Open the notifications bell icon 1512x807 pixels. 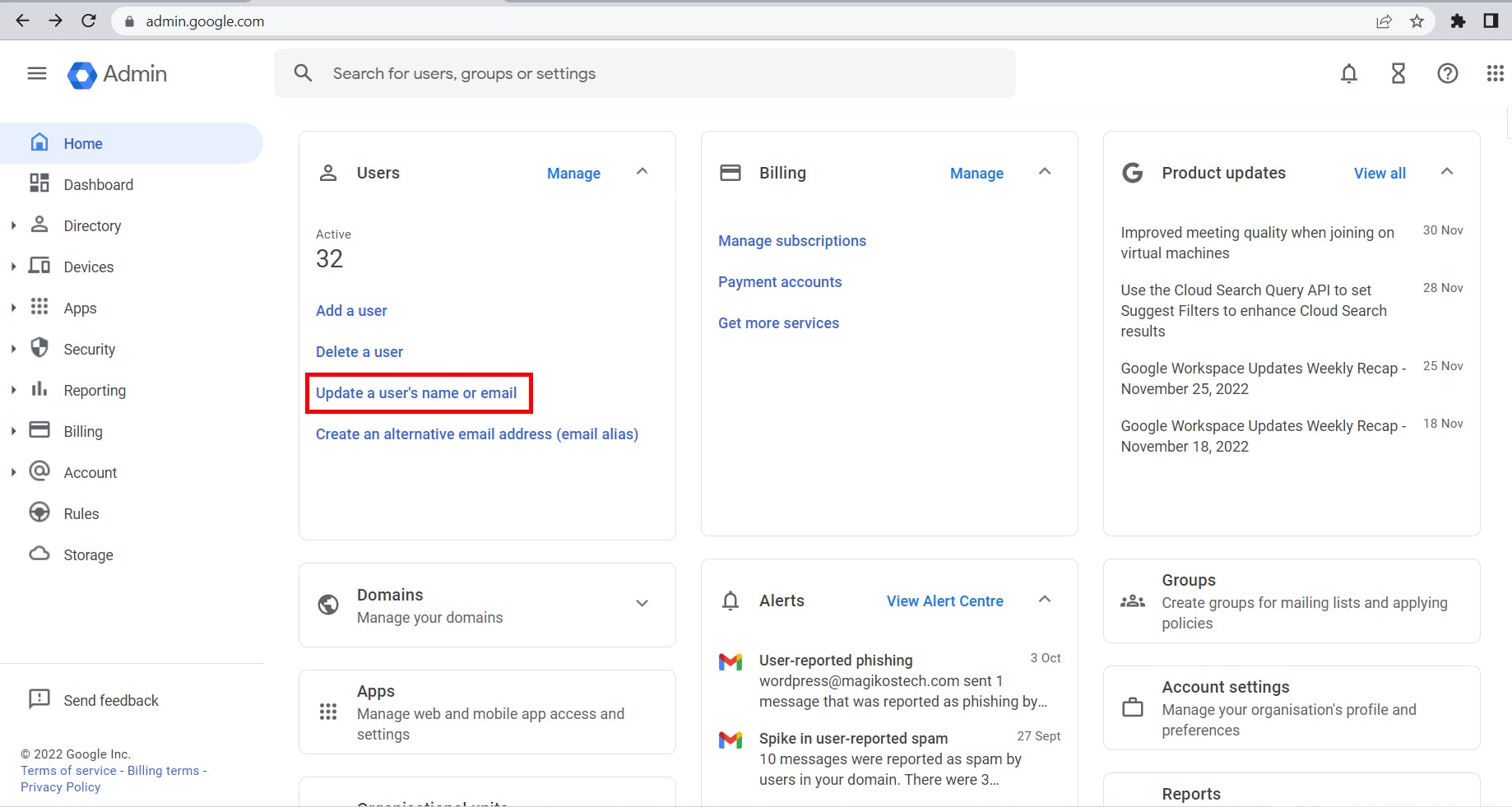(1349, 74)
